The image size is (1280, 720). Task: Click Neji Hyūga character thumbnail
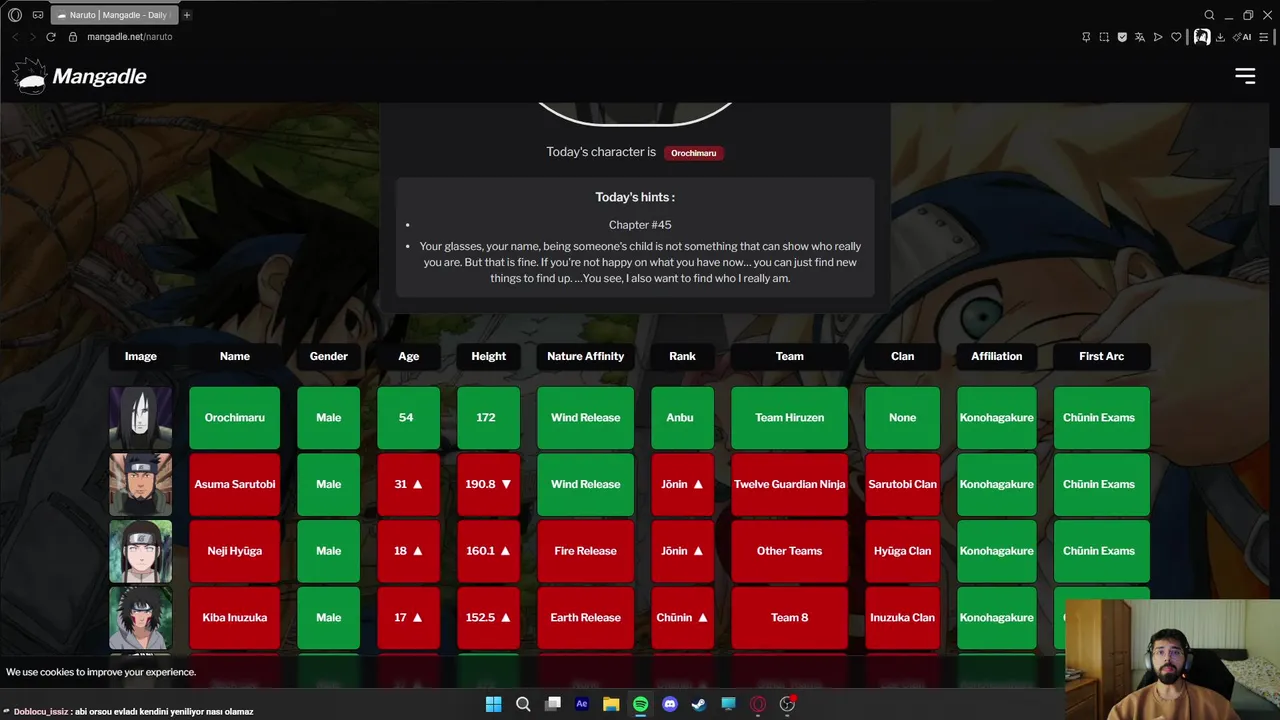click(140, 551)
